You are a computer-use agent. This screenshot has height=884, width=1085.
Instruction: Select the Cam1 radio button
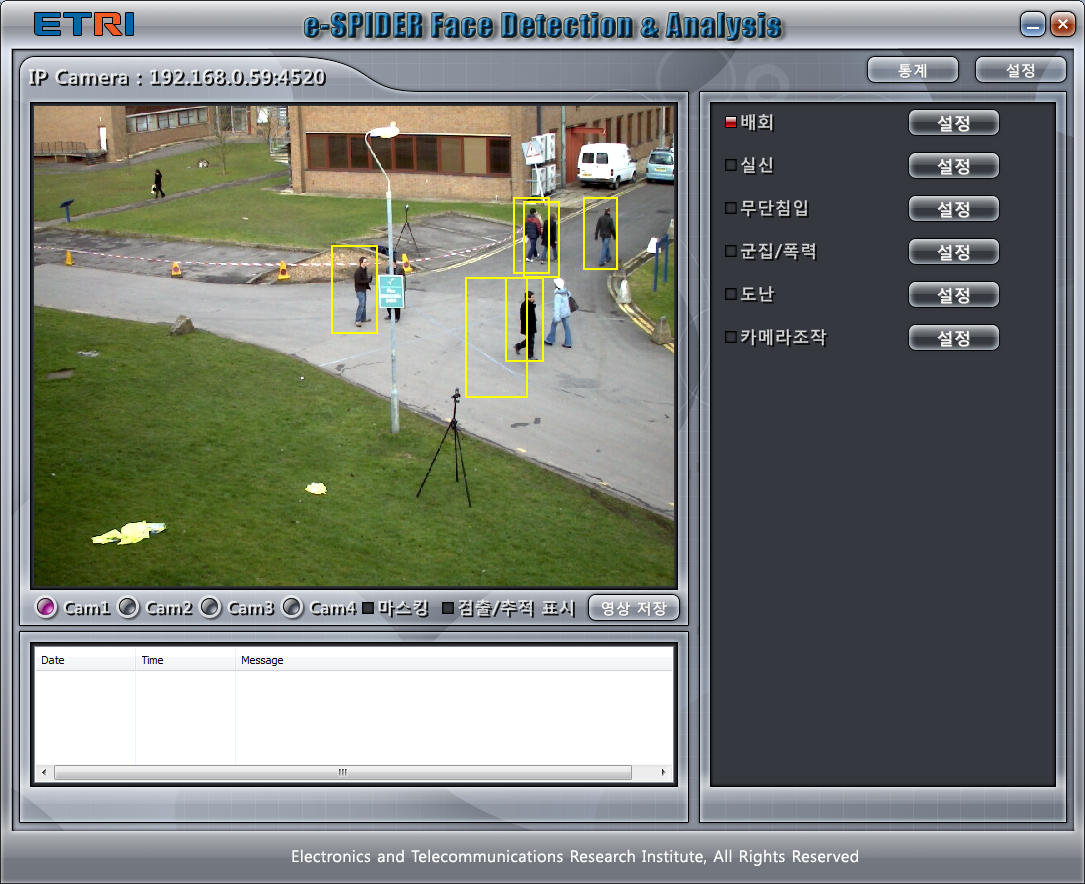click(46, 607)
